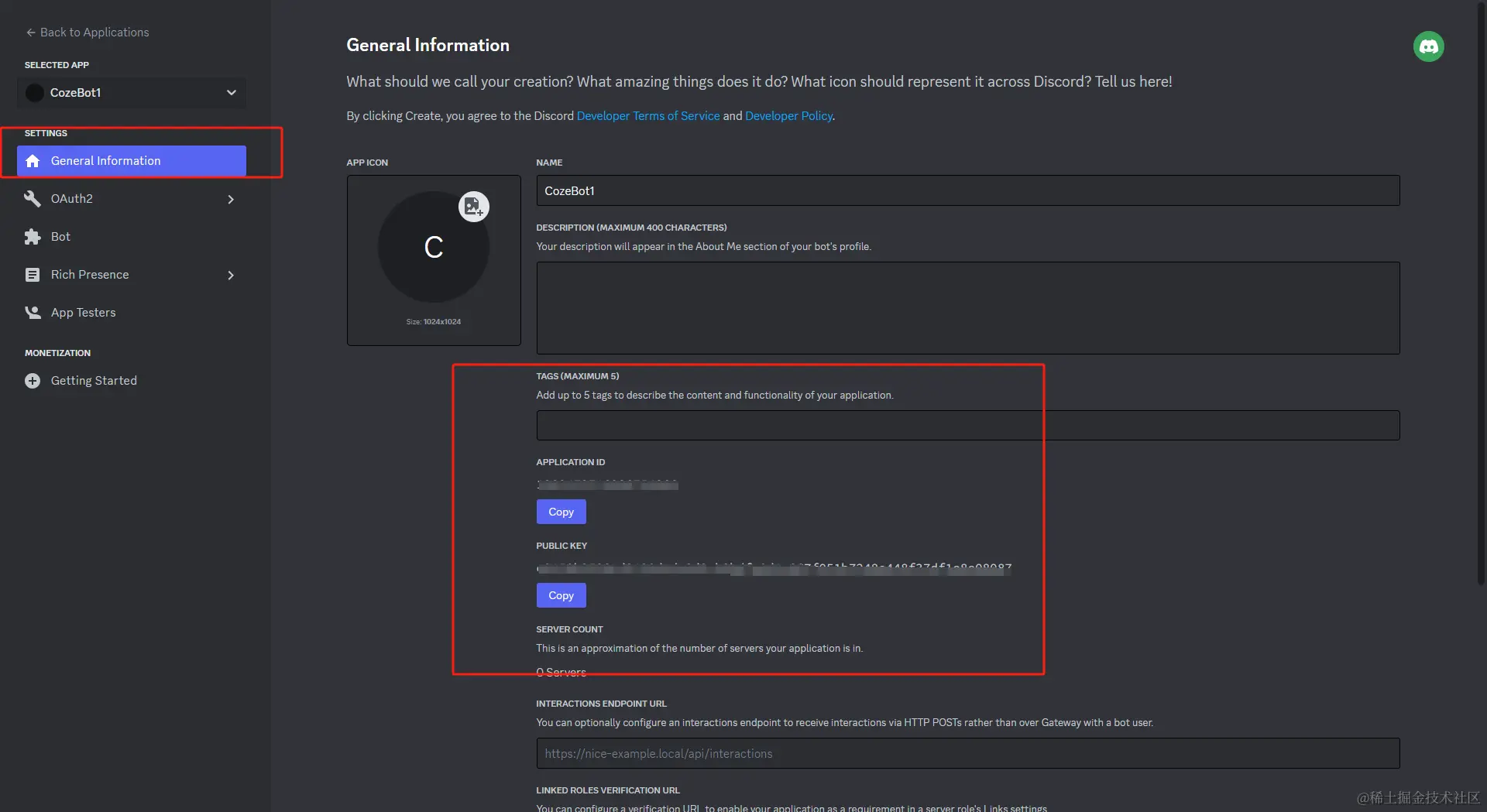
Task: Click the partially blurred Public Key value
Action: coord(774,568)
